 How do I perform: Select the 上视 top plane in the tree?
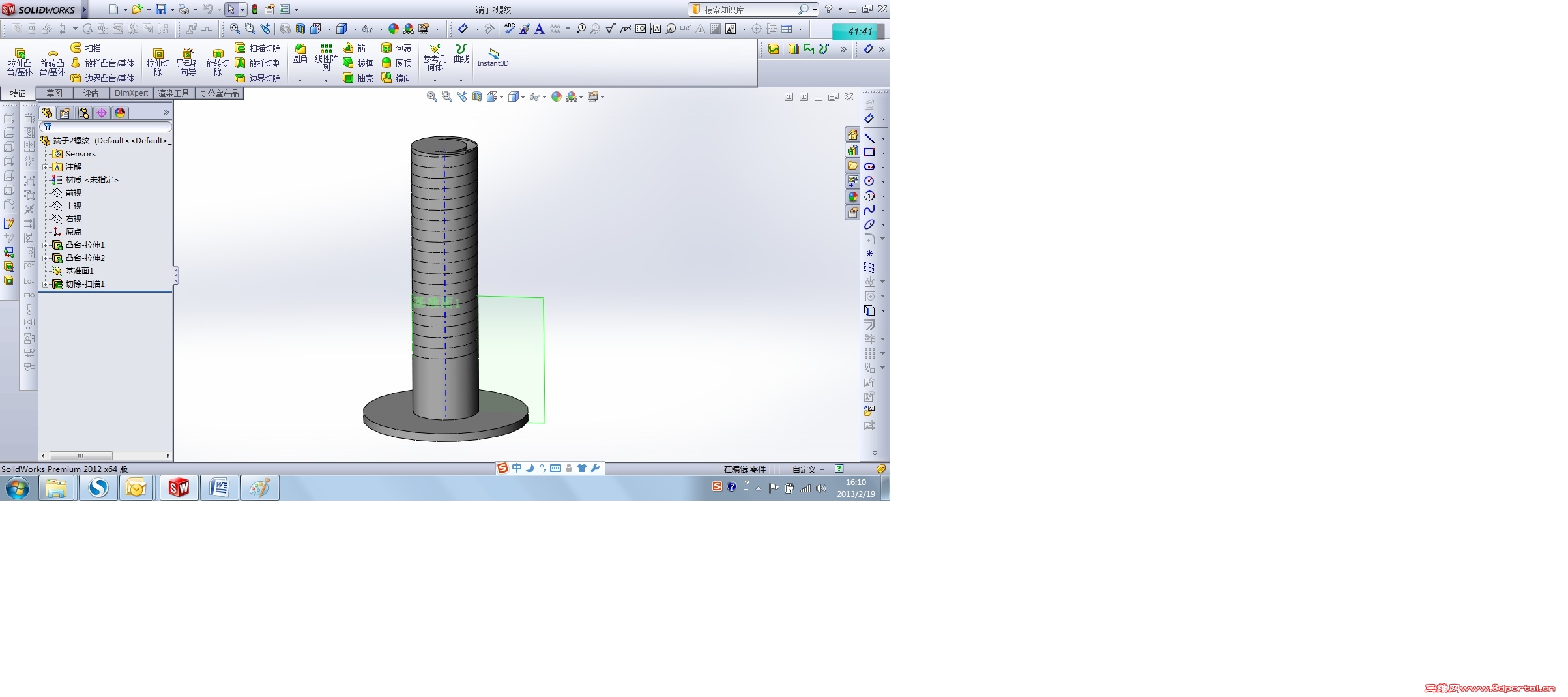(x=66, y=206)
